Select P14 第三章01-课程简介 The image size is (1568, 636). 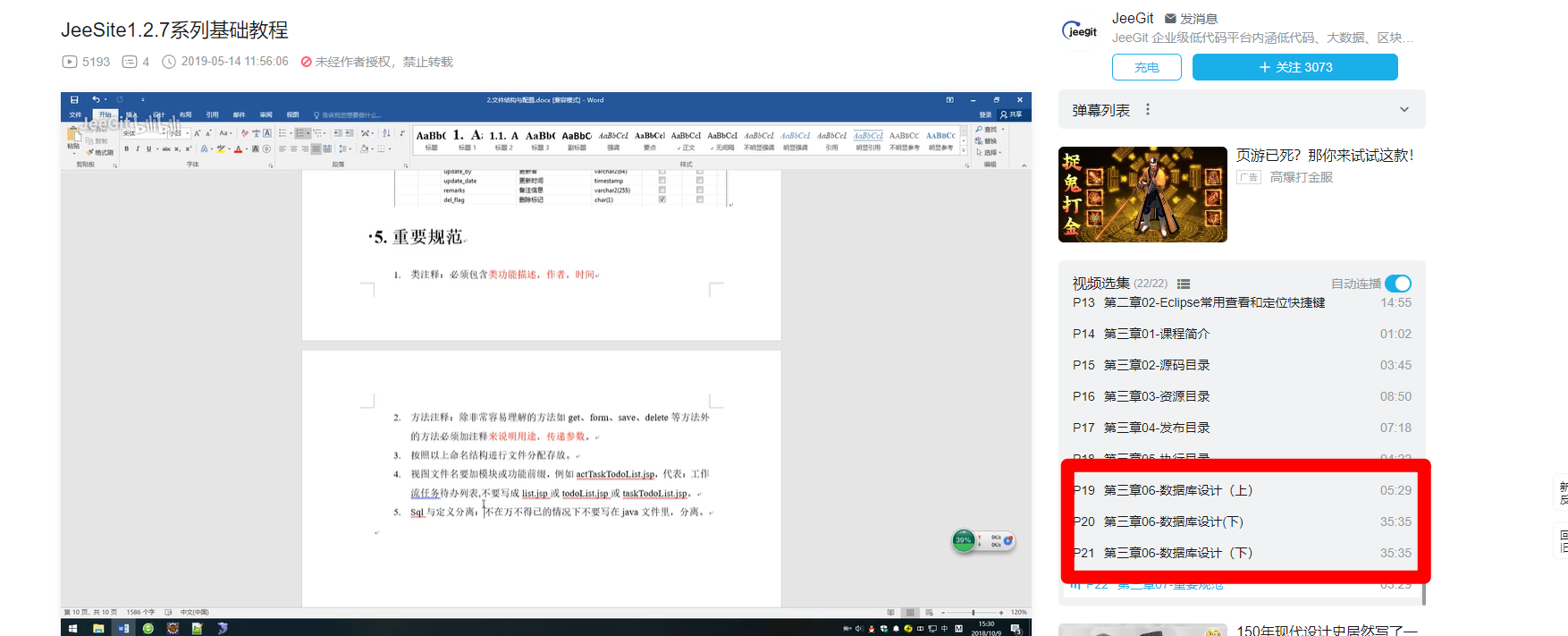pyautogui.click(x=1242, y=334)
